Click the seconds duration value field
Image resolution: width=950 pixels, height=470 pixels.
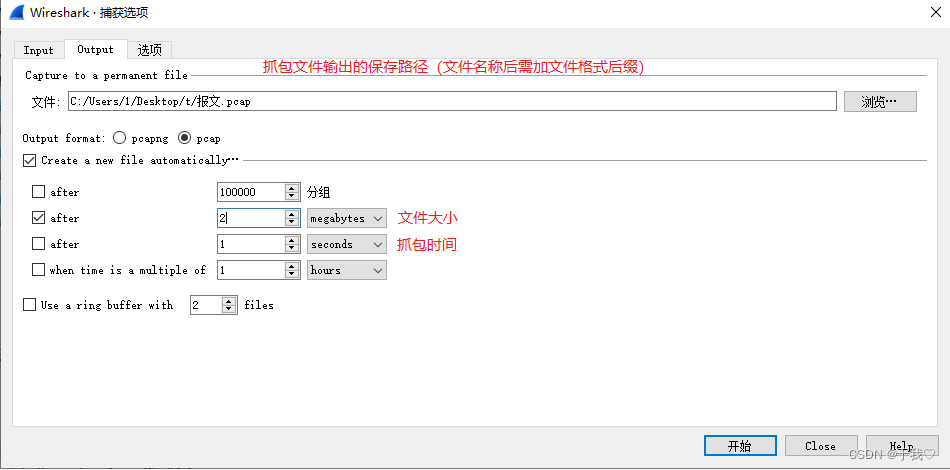point(251,244)
